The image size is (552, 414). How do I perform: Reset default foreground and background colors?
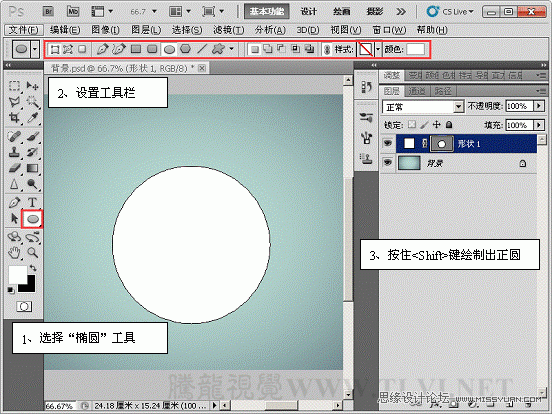coord(11,290)
